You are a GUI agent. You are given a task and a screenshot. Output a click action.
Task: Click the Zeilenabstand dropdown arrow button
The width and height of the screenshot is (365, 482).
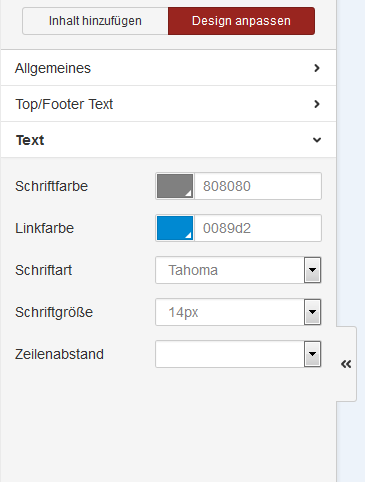313,354
